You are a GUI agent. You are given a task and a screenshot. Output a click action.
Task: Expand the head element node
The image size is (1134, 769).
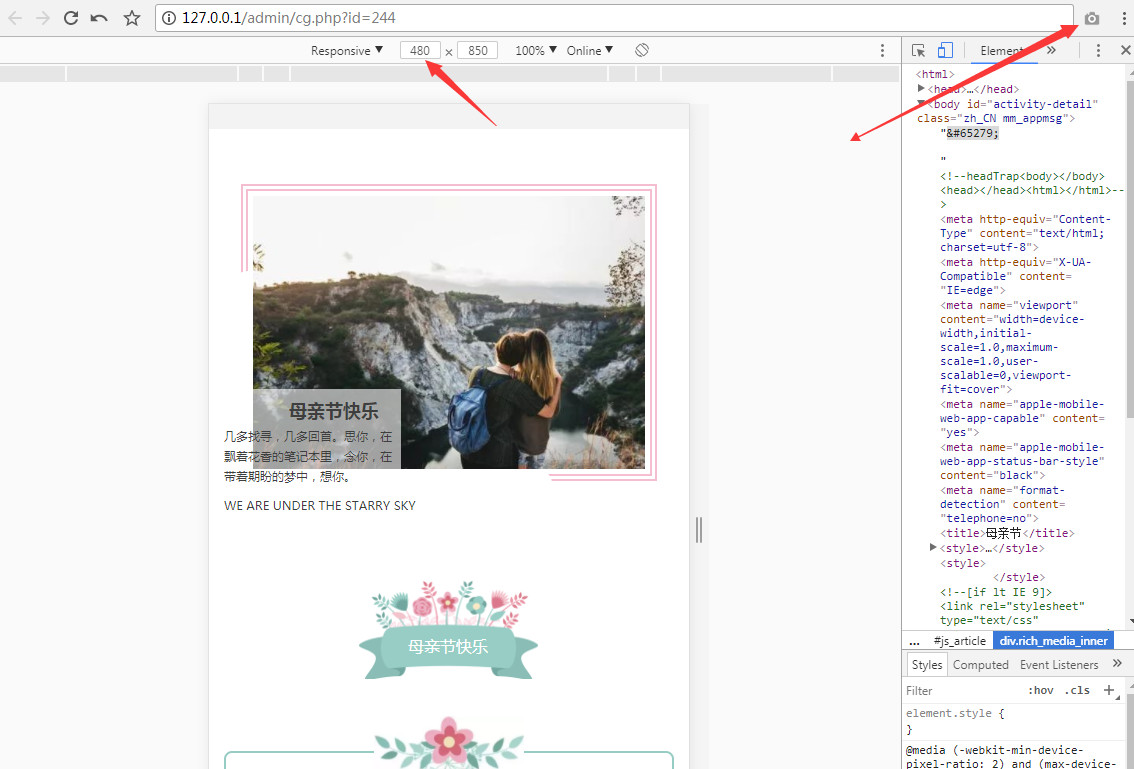[921, 88]
